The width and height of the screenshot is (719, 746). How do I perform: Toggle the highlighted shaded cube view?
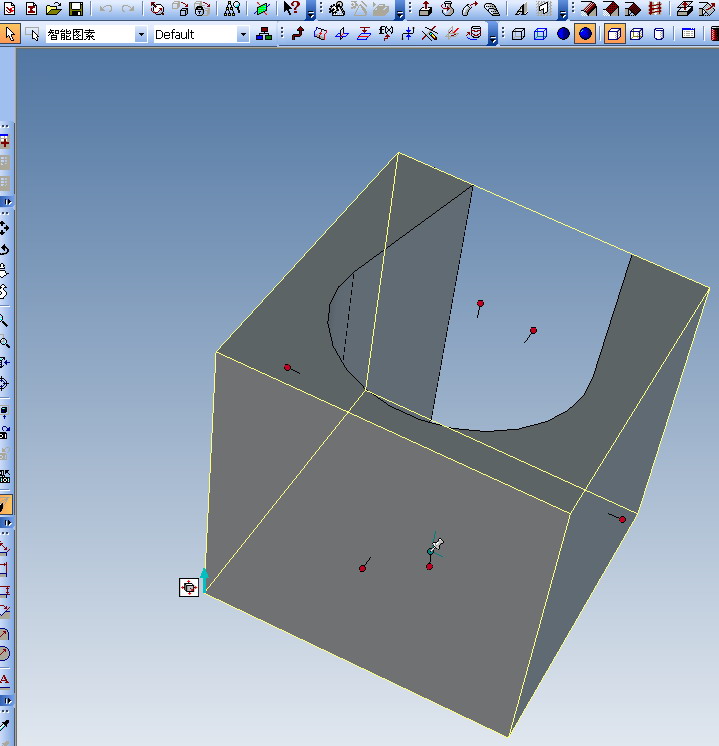click(x=614, y=34)
